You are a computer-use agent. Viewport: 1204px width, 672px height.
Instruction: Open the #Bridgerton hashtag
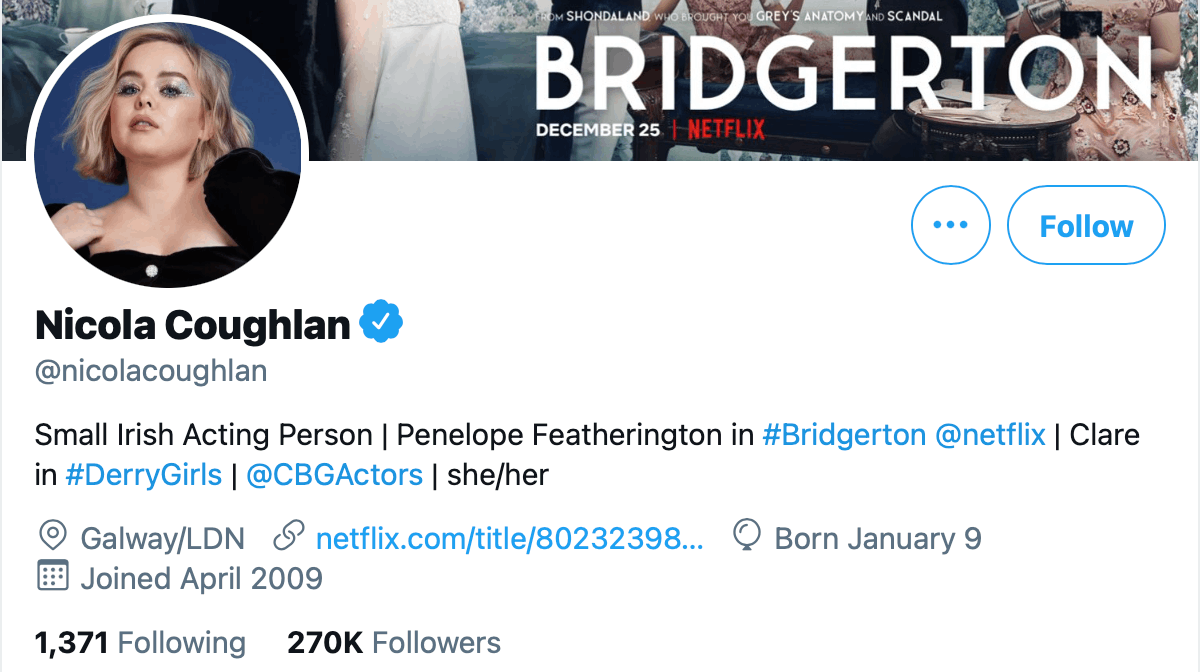[x=844, y=435]
